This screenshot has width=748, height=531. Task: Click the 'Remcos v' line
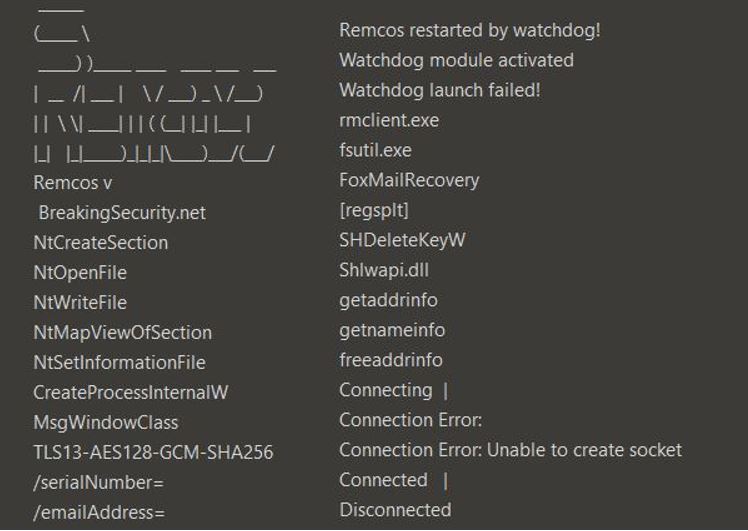click(x=73, y=183)
